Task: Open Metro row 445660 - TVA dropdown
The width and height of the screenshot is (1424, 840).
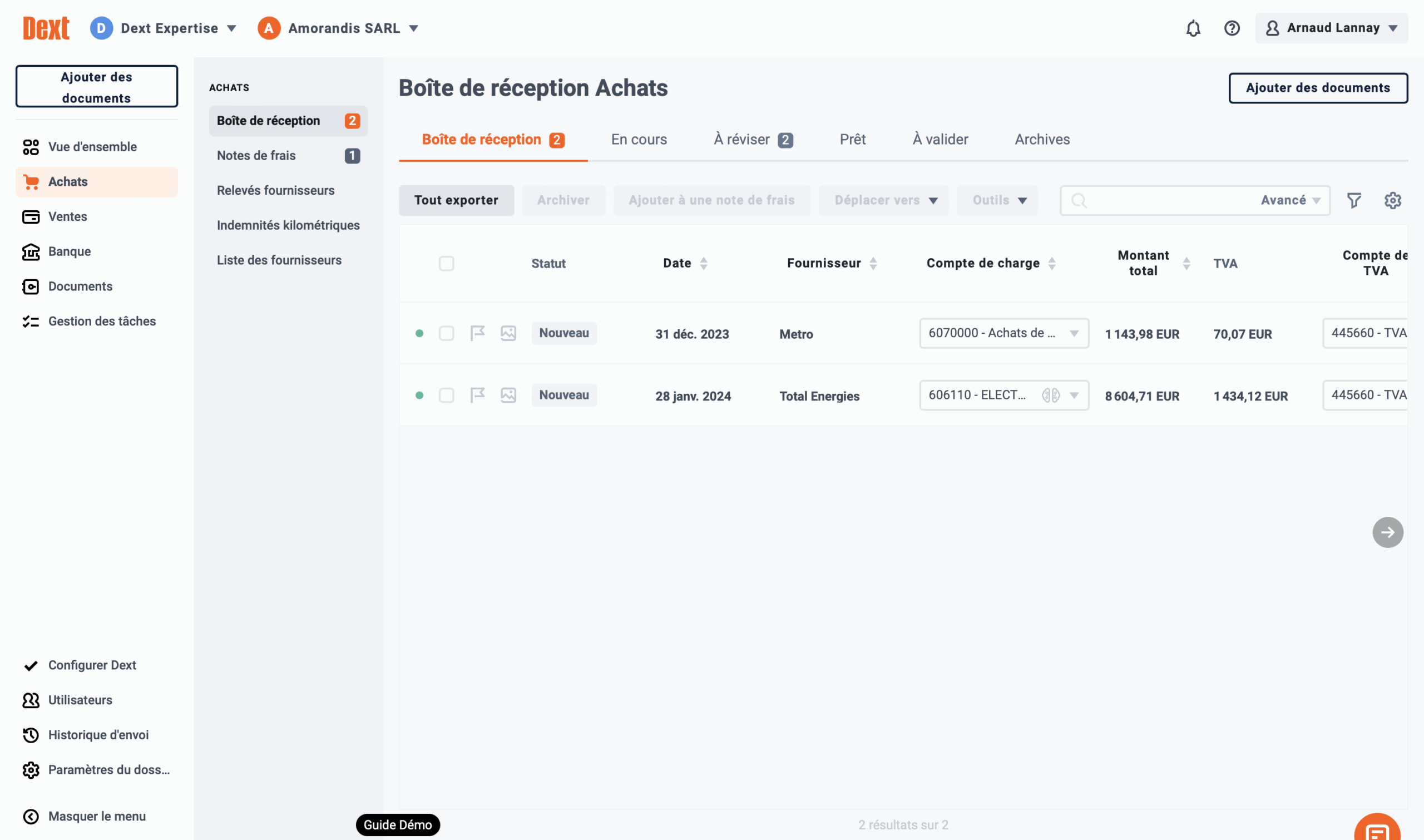Action: 1364,333
